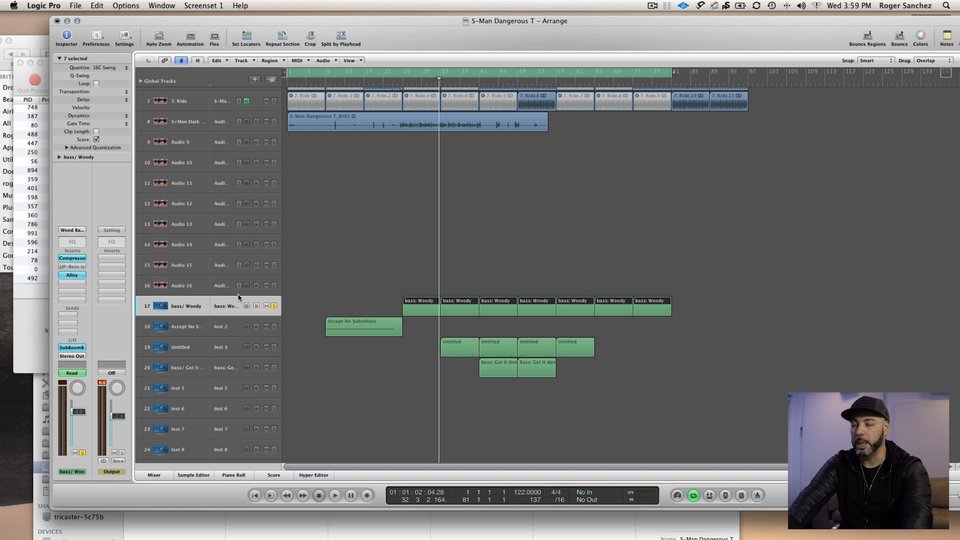The height and width of the screenshot is (540, 960).
Task: Click the SubBoomB instrument slot
Action: click(72, 347)
